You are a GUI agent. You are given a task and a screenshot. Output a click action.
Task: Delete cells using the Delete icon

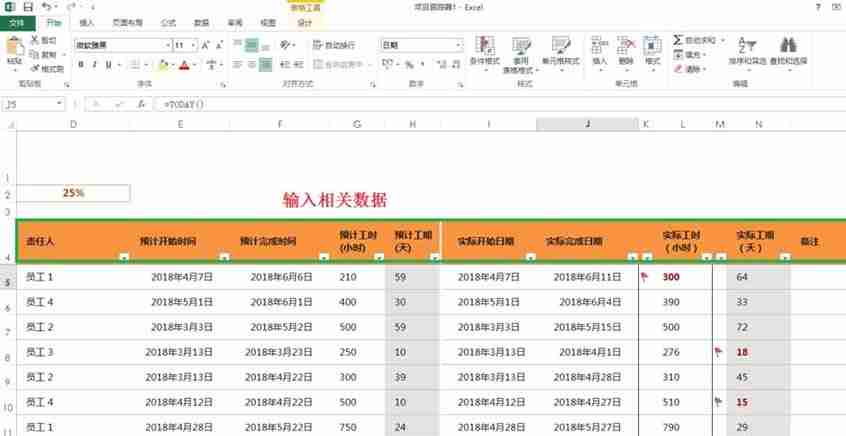tap(626, 45)
